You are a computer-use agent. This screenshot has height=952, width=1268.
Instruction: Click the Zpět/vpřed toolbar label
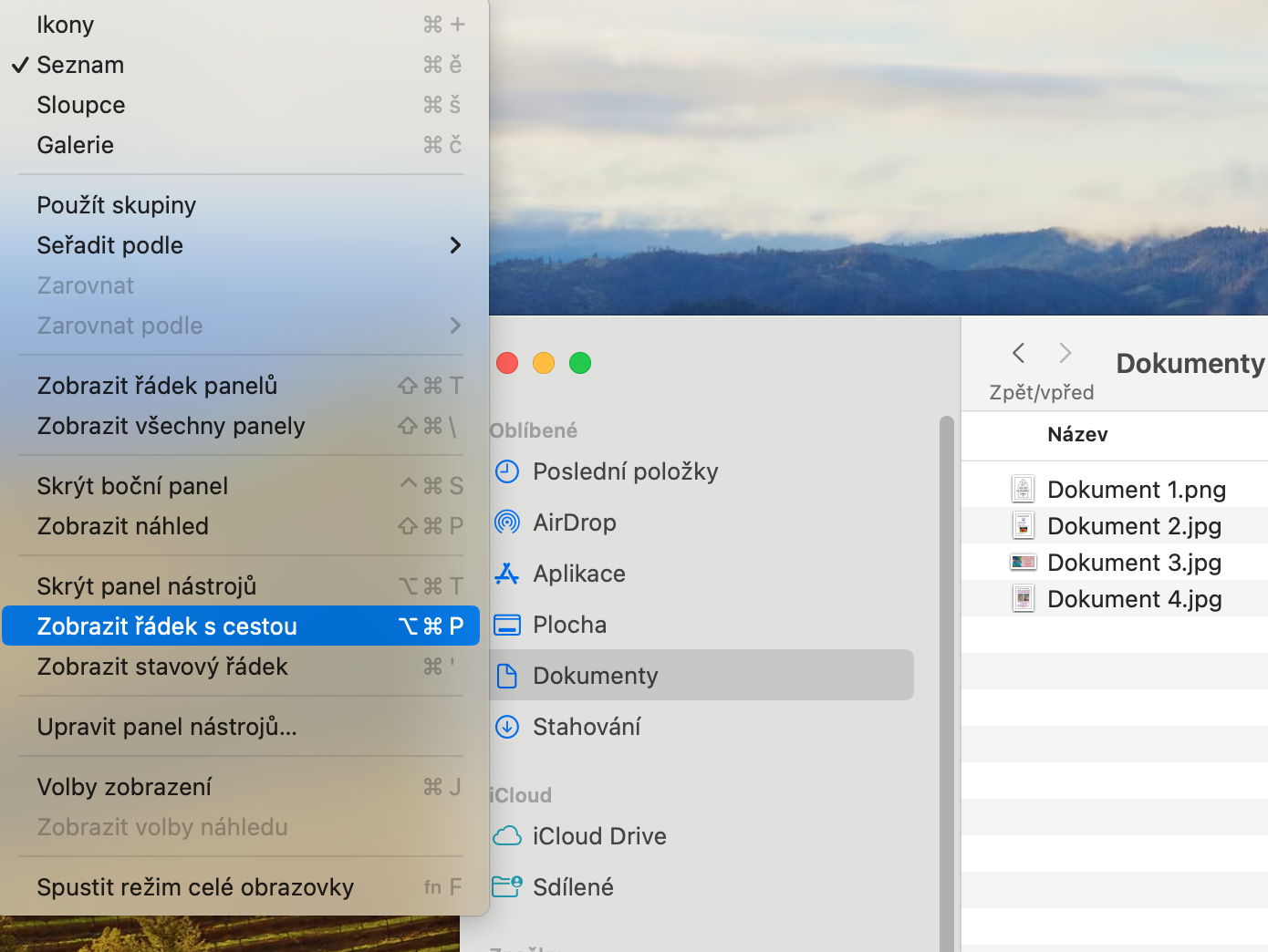[x=1042, y=392]
